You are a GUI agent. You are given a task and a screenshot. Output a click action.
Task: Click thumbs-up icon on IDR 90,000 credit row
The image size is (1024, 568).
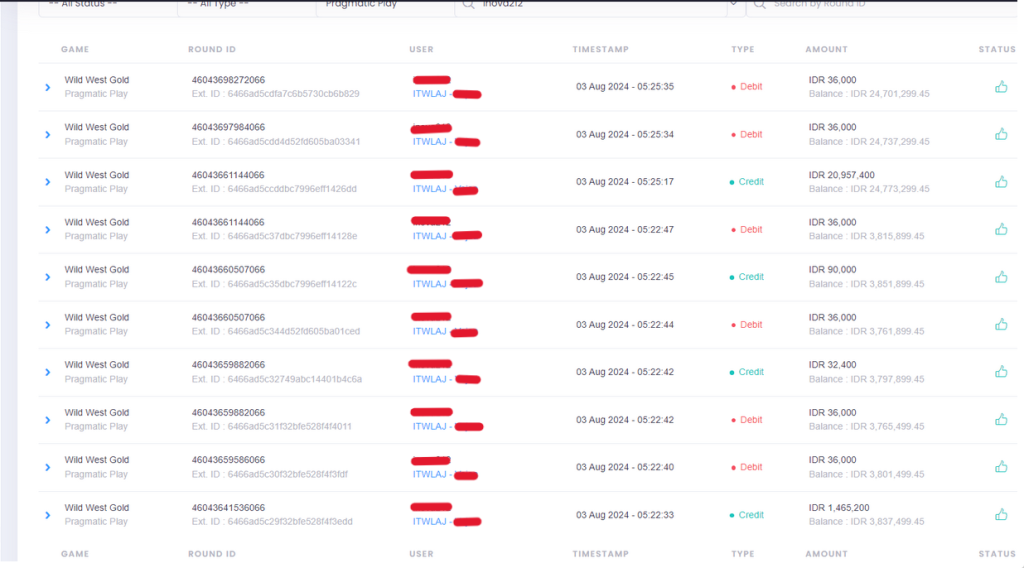1001,277
